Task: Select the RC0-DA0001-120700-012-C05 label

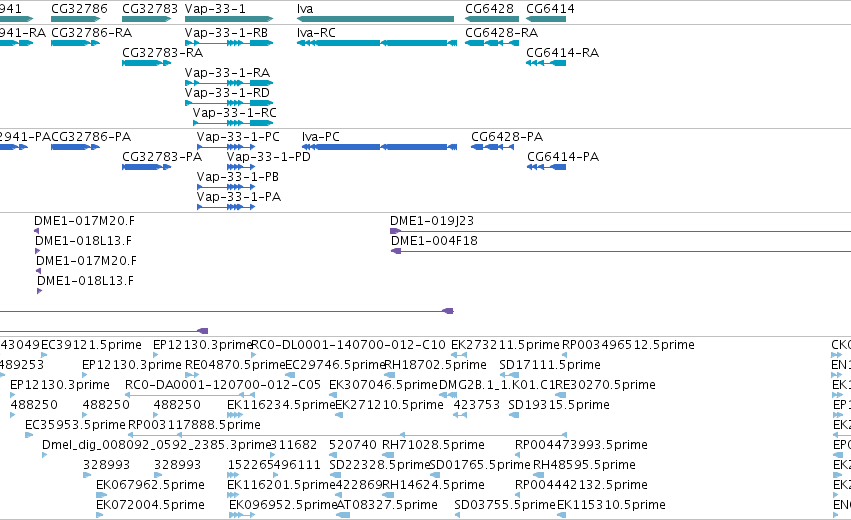Action: tap(223, 385)
